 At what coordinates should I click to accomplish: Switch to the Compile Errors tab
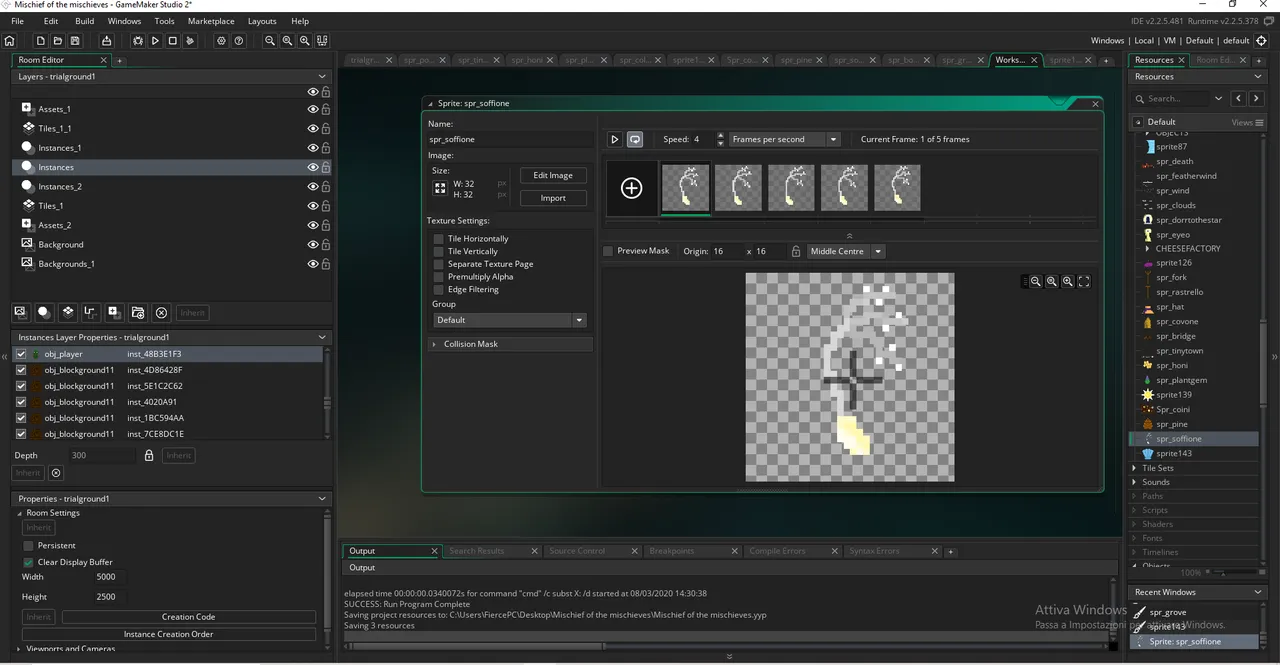point(777,551)
